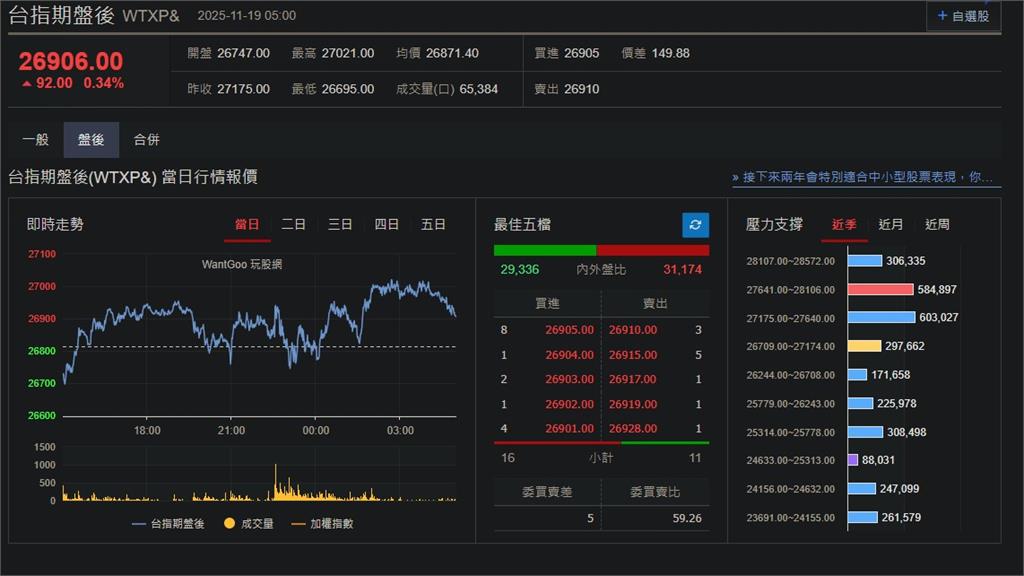
Task: Switch 壓力支撐 to 近月 view
Action: [x=890, y=224]
